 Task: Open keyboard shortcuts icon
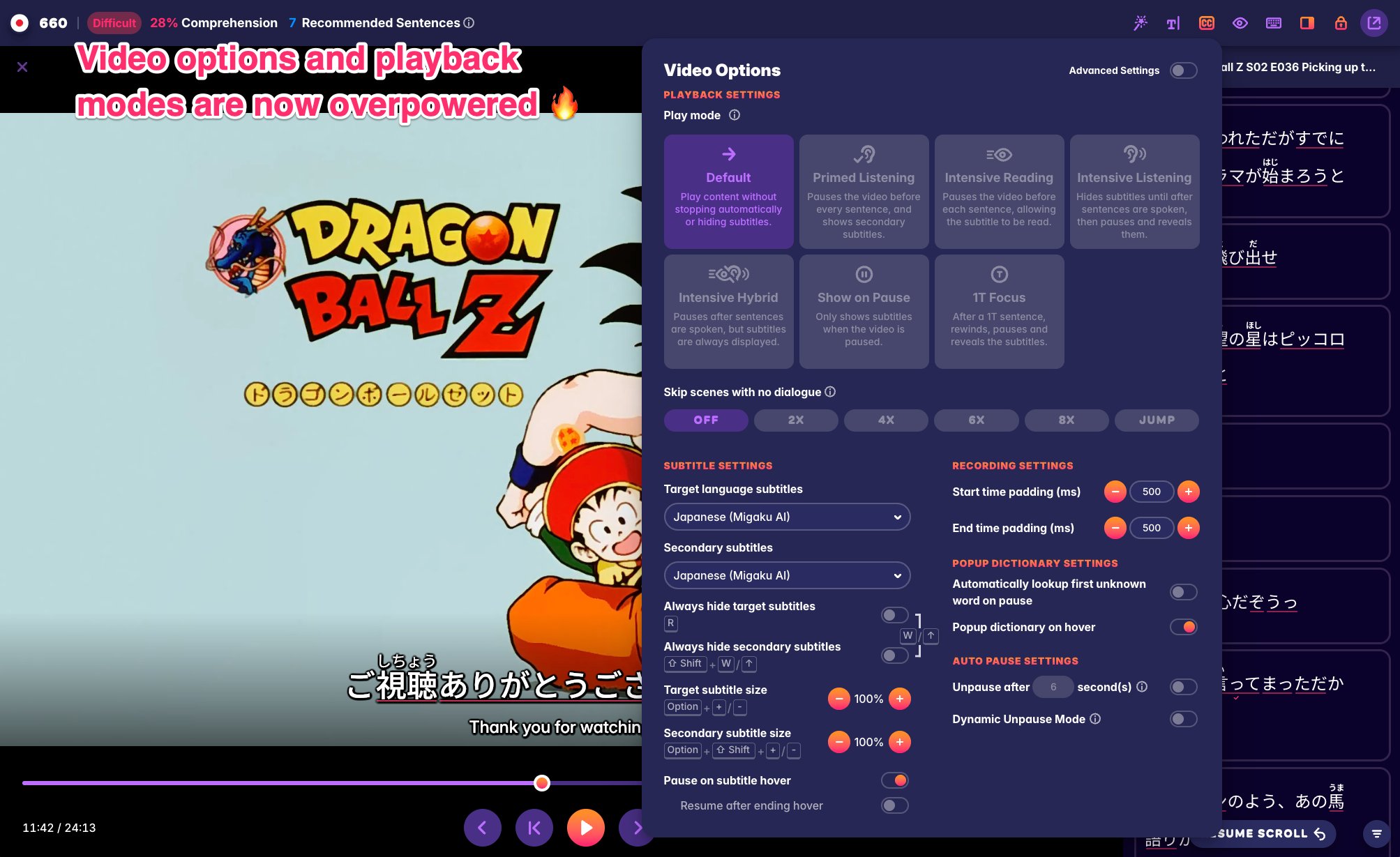click(1274, 23)
